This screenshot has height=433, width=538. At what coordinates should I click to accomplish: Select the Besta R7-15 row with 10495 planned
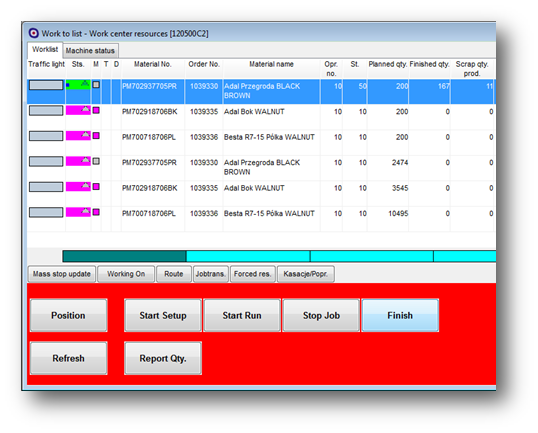click(x=261, y=219)
